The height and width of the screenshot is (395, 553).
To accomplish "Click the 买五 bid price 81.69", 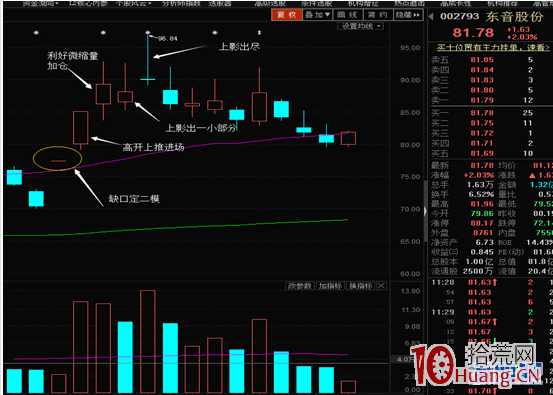I will point(482,153).
